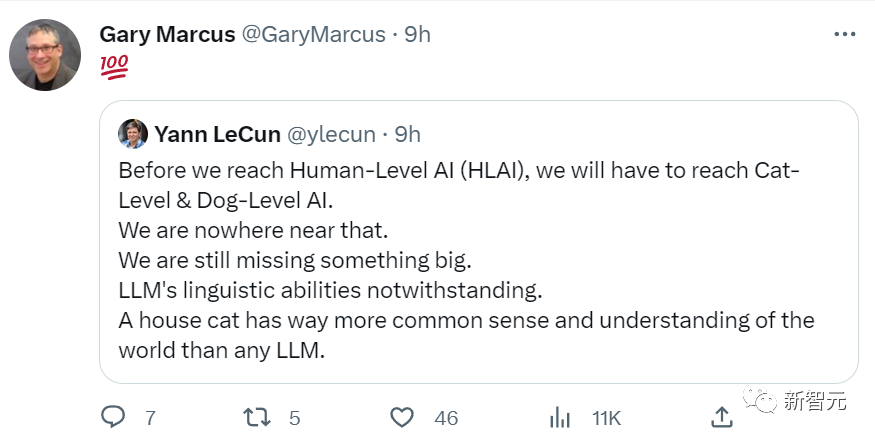Image resolution: width=875 pixels, height=439 pixels.
Task: Like the tweet with the heart icon
Action: tap(402, 415)
